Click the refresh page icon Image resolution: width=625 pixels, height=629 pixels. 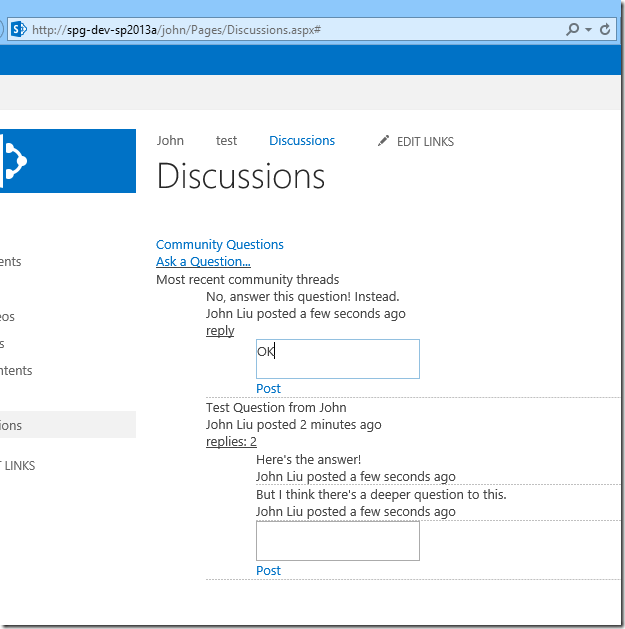pyautogui.click(x=605, y=30)
